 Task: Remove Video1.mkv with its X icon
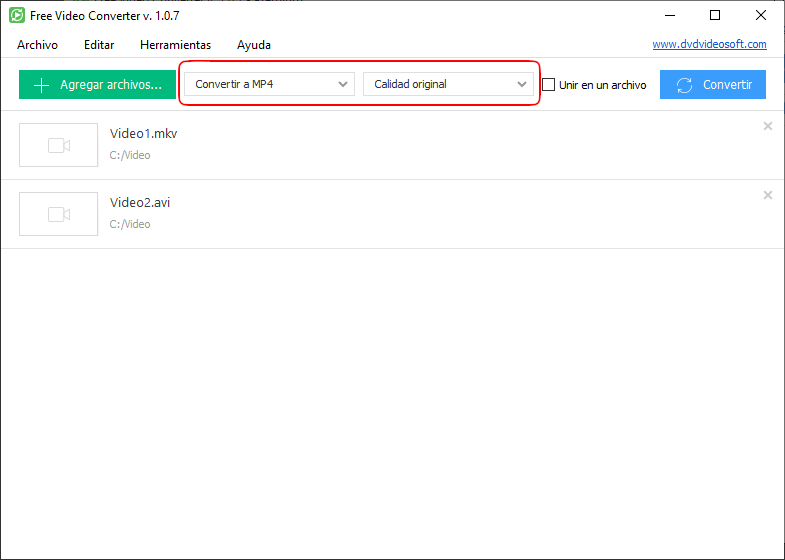click(x=767, y=126)
